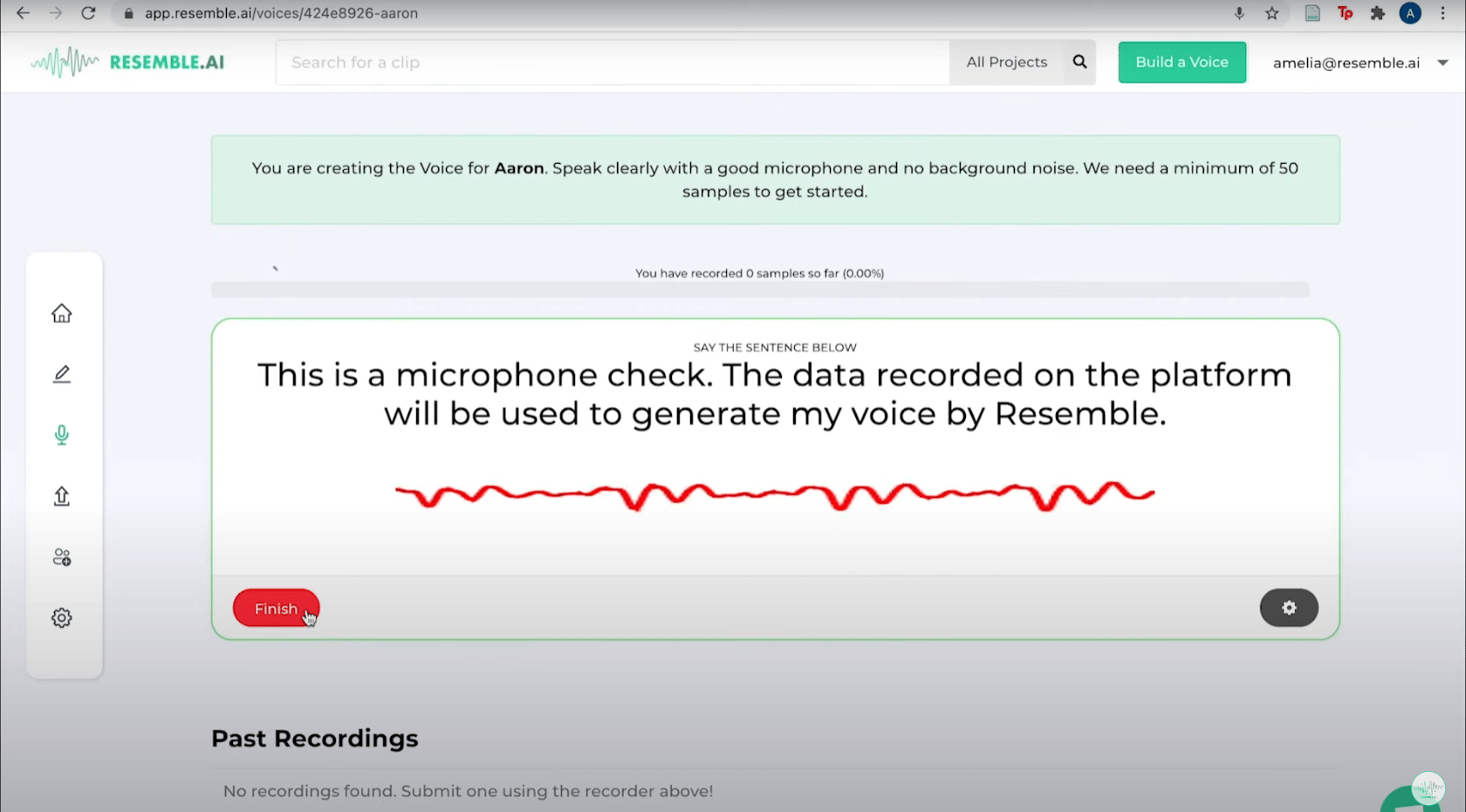Click the Past Recordings heading
Viewport: 1466px width, 812px height.
(x=314, y=738)
